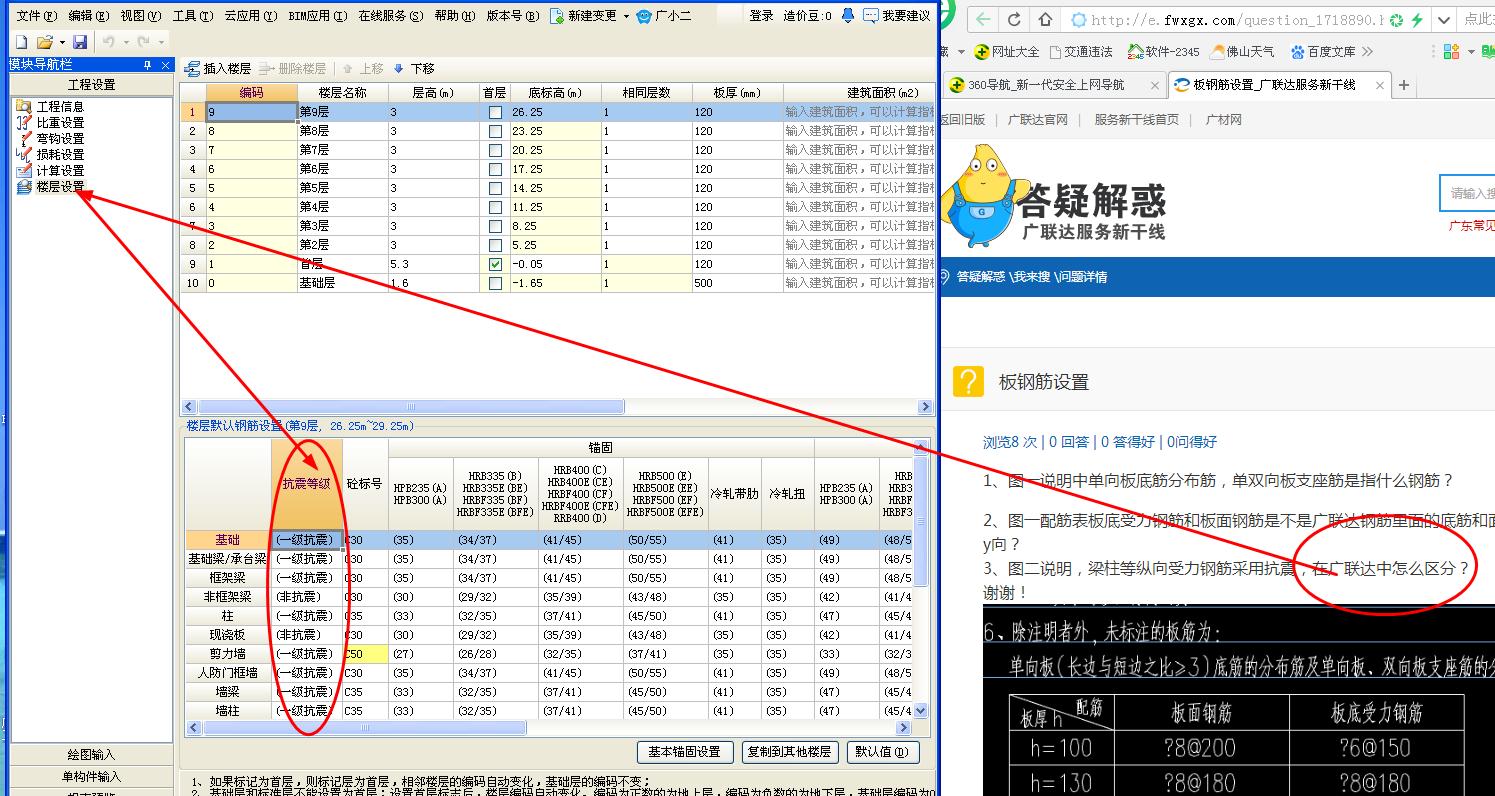Open 网址大全 bookmark

pyautogui.click(x=1007, y=52)
